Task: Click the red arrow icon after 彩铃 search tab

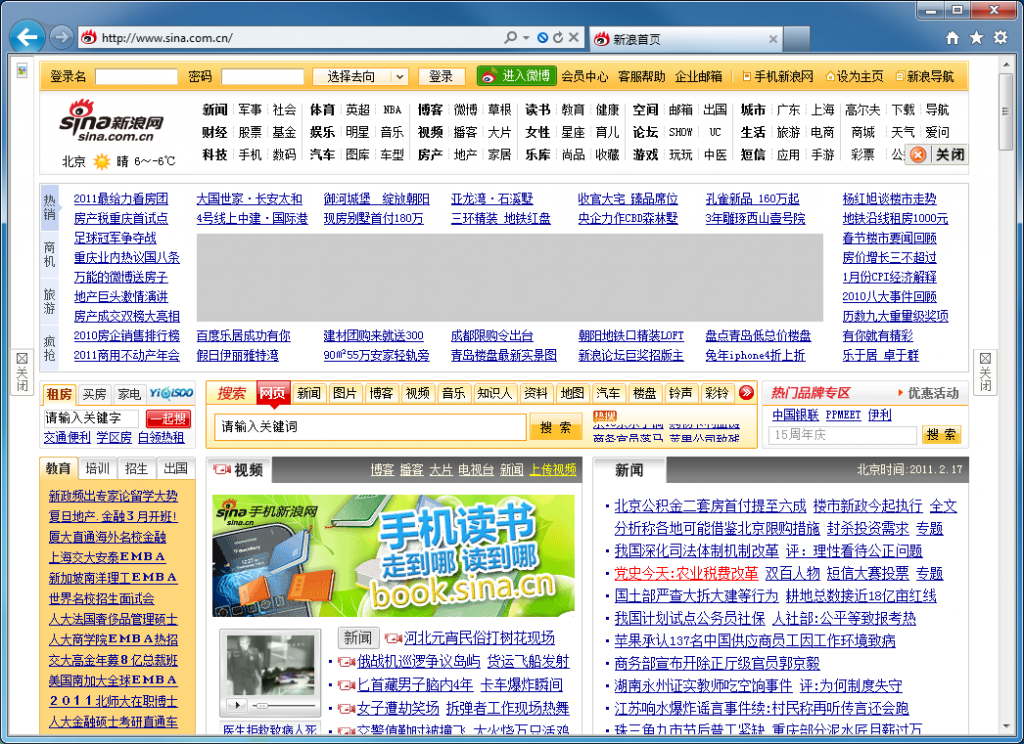Action: coord(746,393)
